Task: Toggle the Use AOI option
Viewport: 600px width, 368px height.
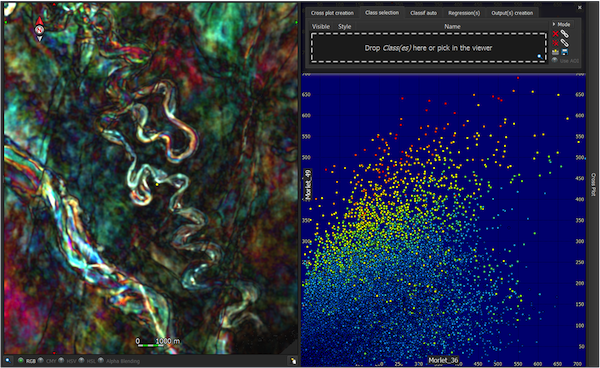Action: (x=554, y=60)
